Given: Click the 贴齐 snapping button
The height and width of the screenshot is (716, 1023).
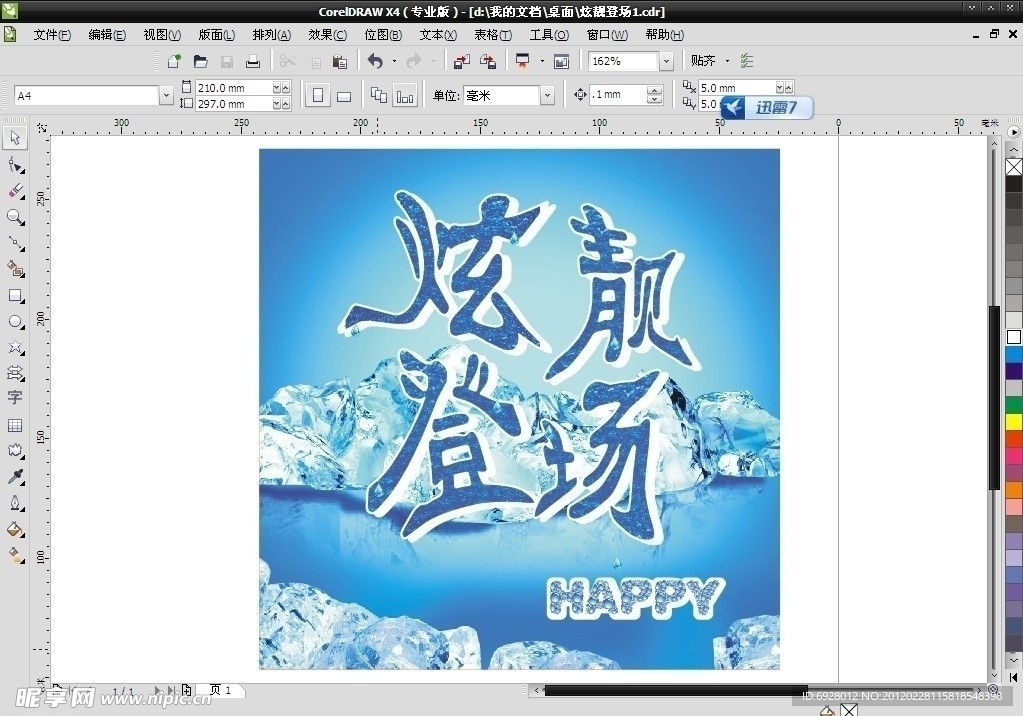Looking at the screenshot, I should (x=702, y=61).
